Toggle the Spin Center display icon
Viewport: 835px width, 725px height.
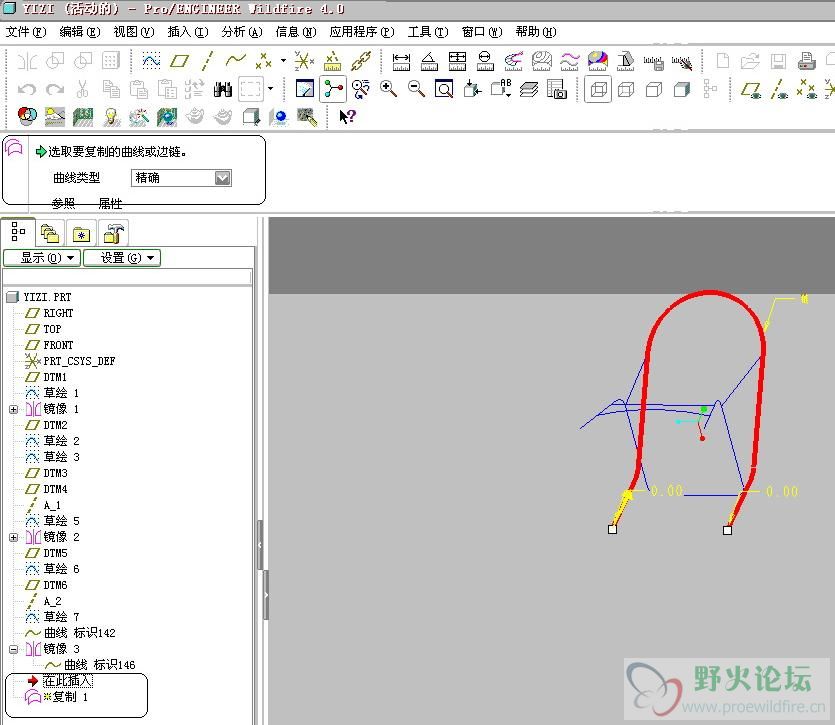[x=333, y=89]
